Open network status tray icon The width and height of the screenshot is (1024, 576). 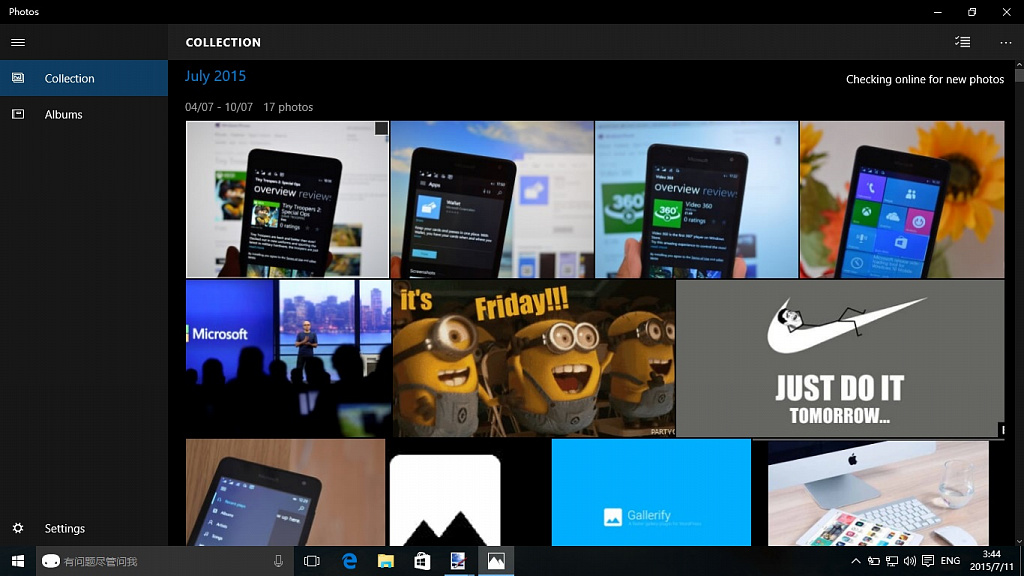[891, 561]
